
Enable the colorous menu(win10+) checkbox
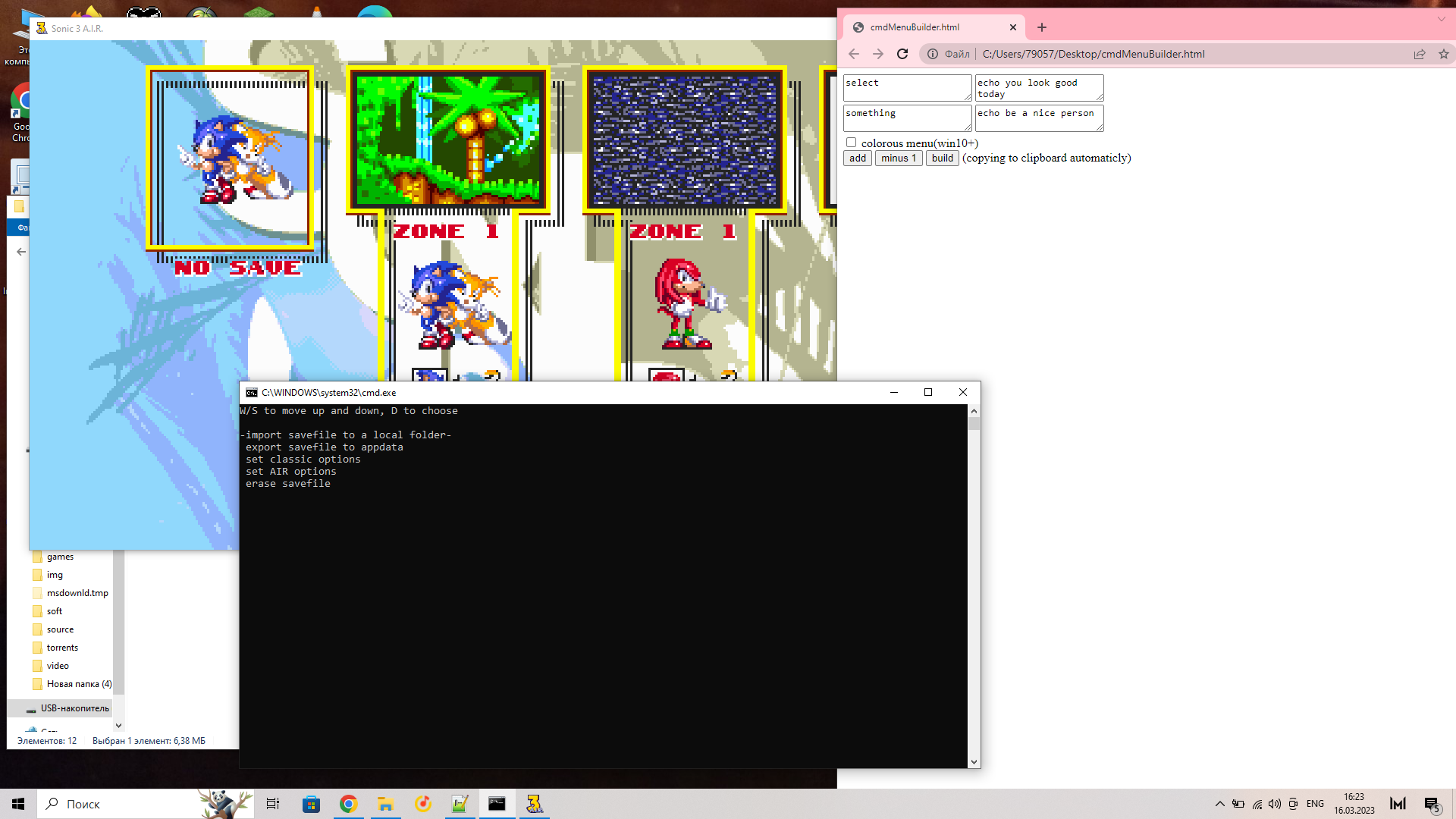[x=851, y=142]
